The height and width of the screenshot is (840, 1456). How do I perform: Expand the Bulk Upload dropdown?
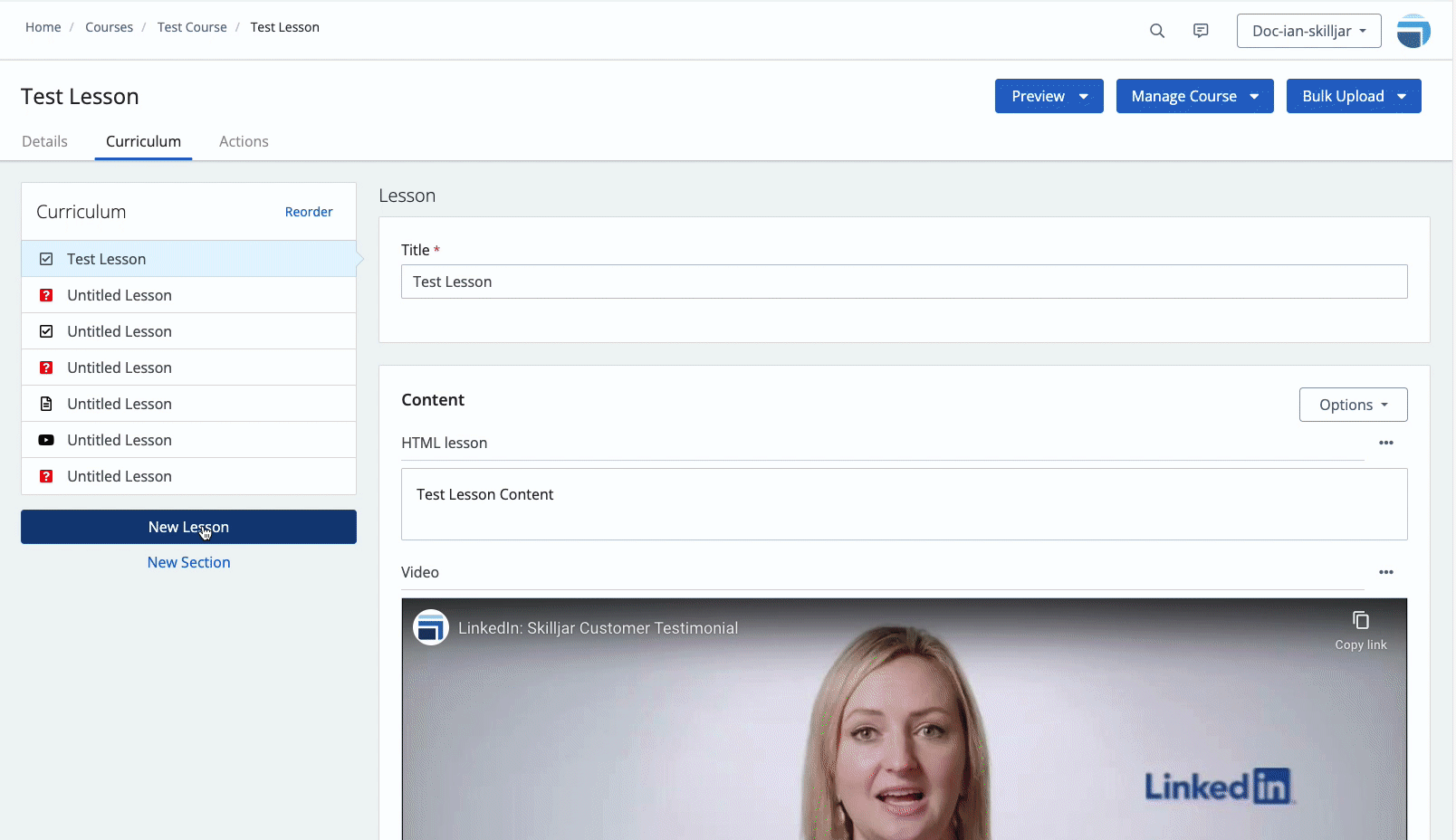[1354, 96]
